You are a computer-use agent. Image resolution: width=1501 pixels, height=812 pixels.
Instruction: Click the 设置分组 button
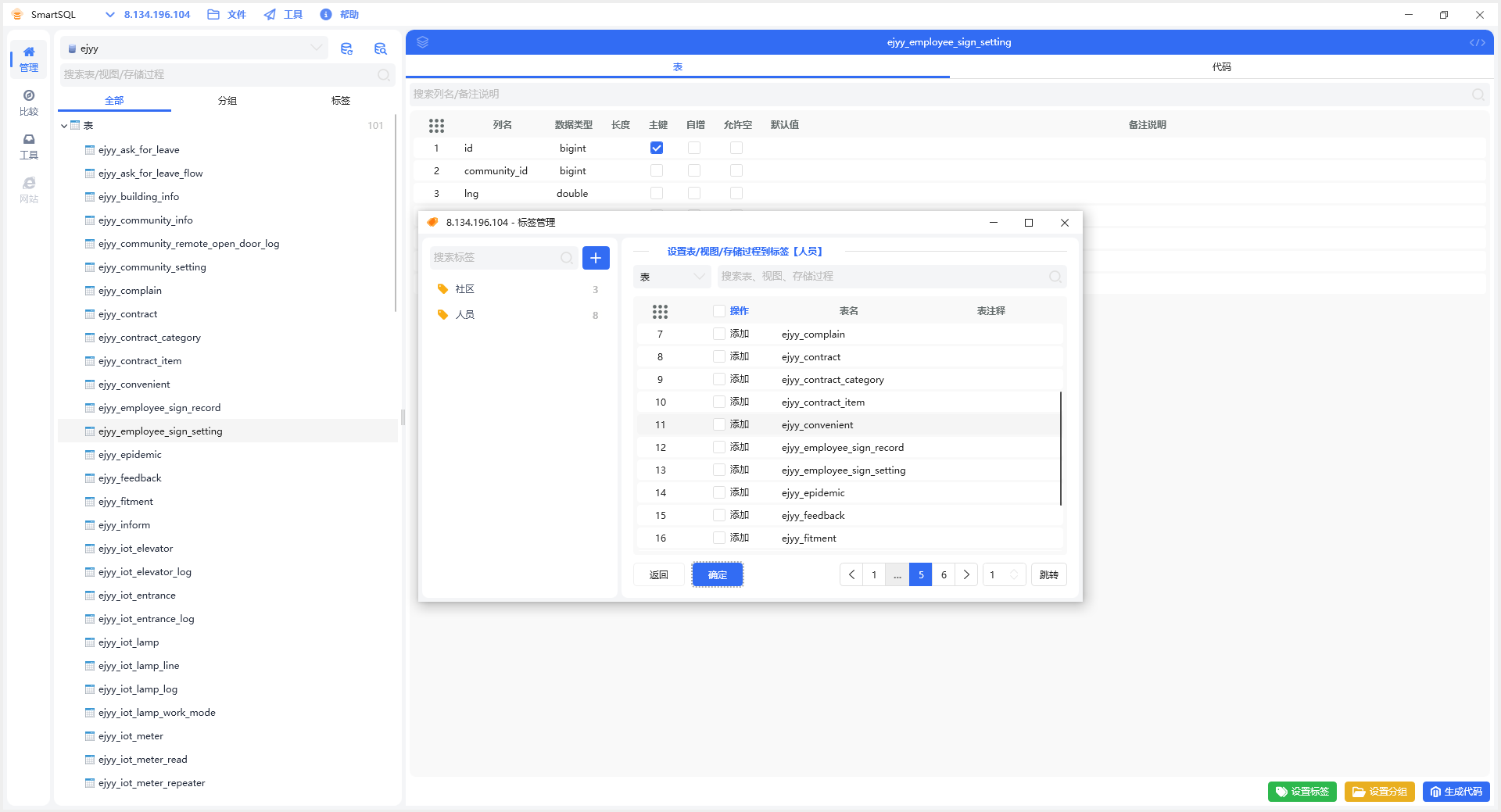[x=1380, y=792]
